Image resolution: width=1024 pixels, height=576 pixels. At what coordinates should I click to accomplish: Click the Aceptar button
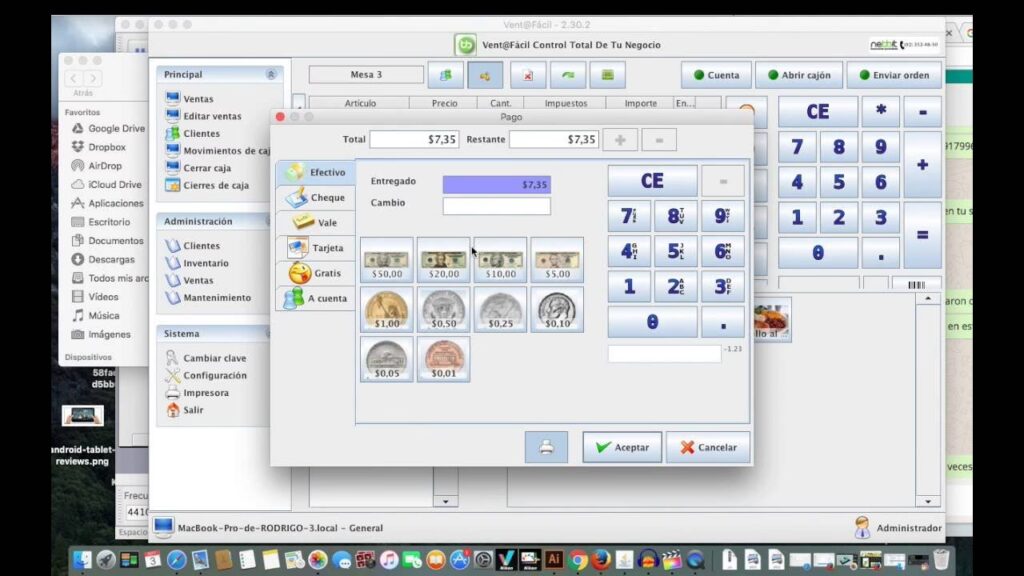[622, 447]
